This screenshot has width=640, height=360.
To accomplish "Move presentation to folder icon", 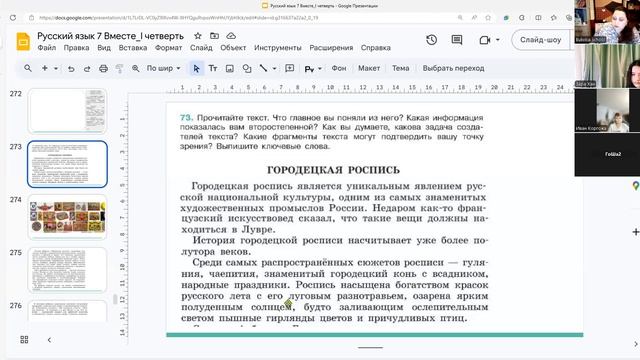I will [x=214, y=36].
